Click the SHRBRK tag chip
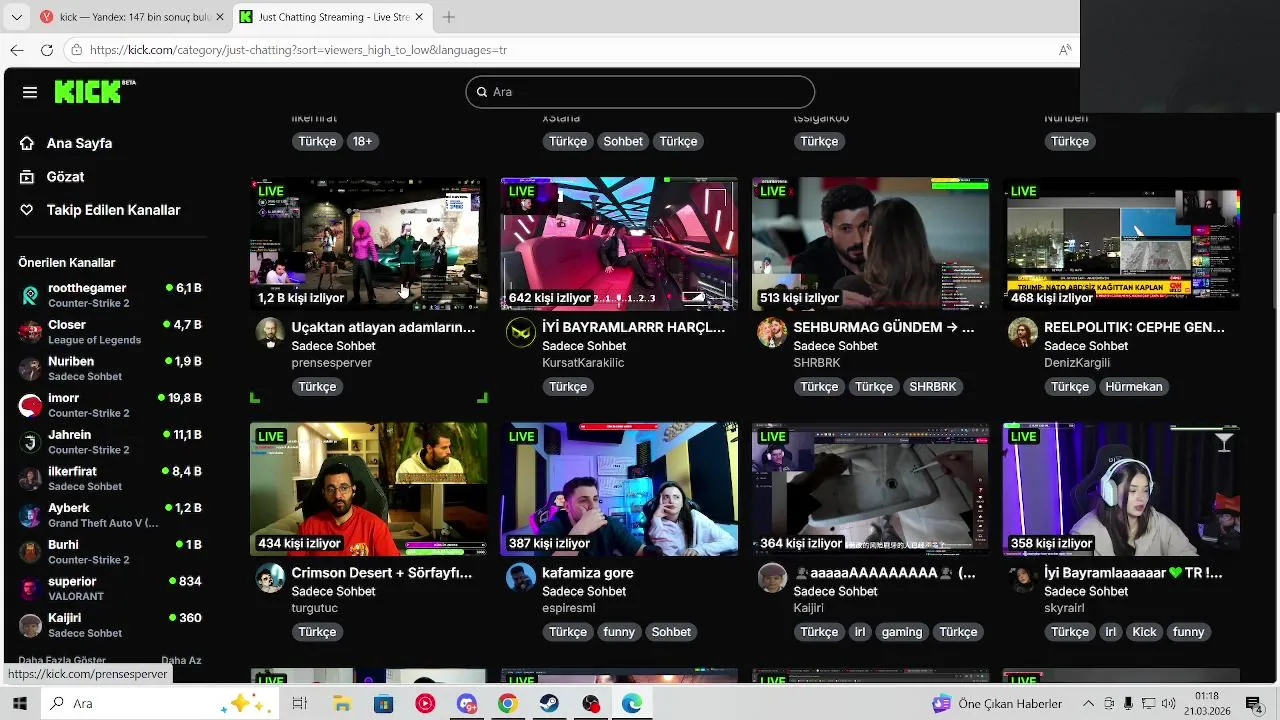The width and height of the screenshot is (1280, 720). [x=932, y=387]
